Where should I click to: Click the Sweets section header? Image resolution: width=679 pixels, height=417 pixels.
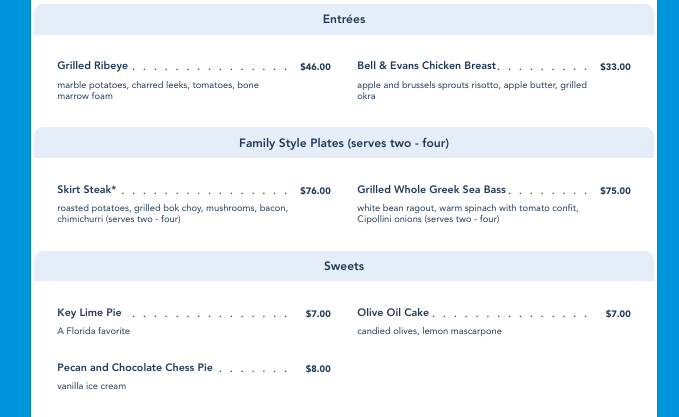(x=343, y=267)
